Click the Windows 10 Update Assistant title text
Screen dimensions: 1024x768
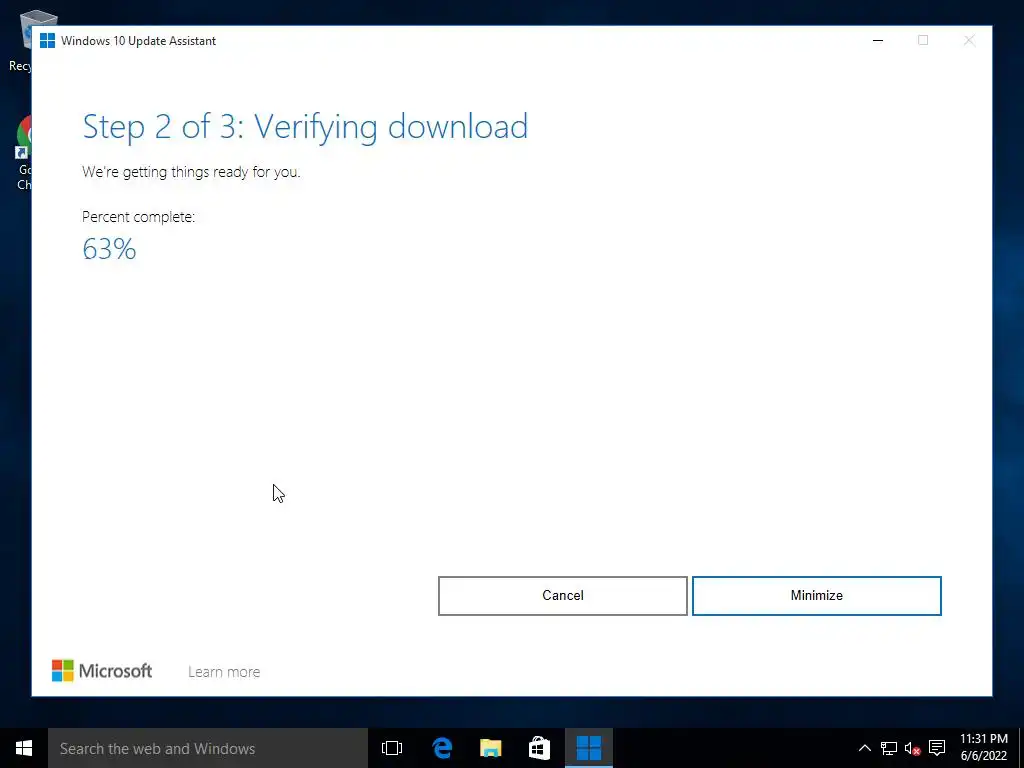coord(138,40)
